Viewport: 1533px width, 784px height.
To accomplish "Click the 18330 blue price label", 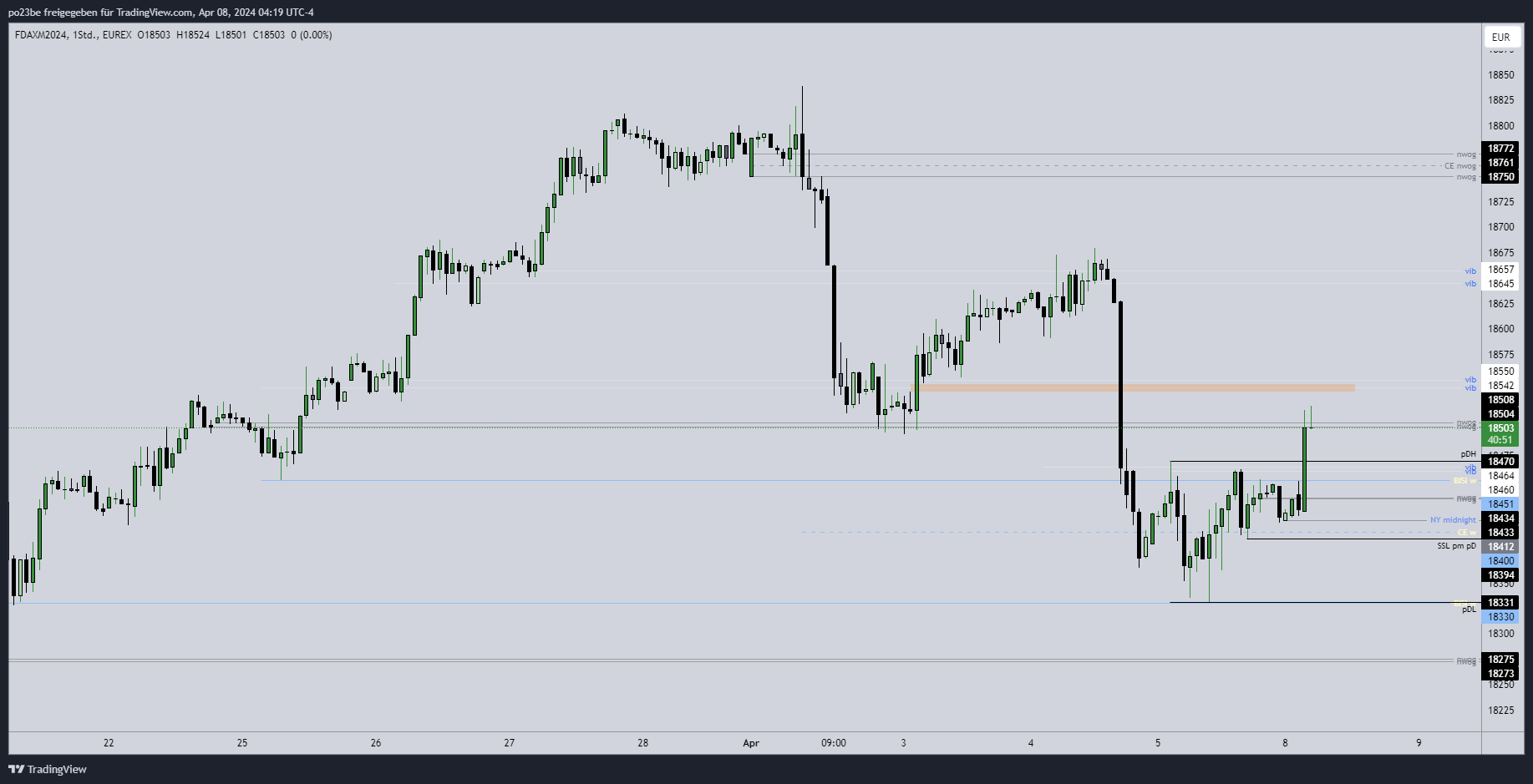I will (x=1500, y=617).
